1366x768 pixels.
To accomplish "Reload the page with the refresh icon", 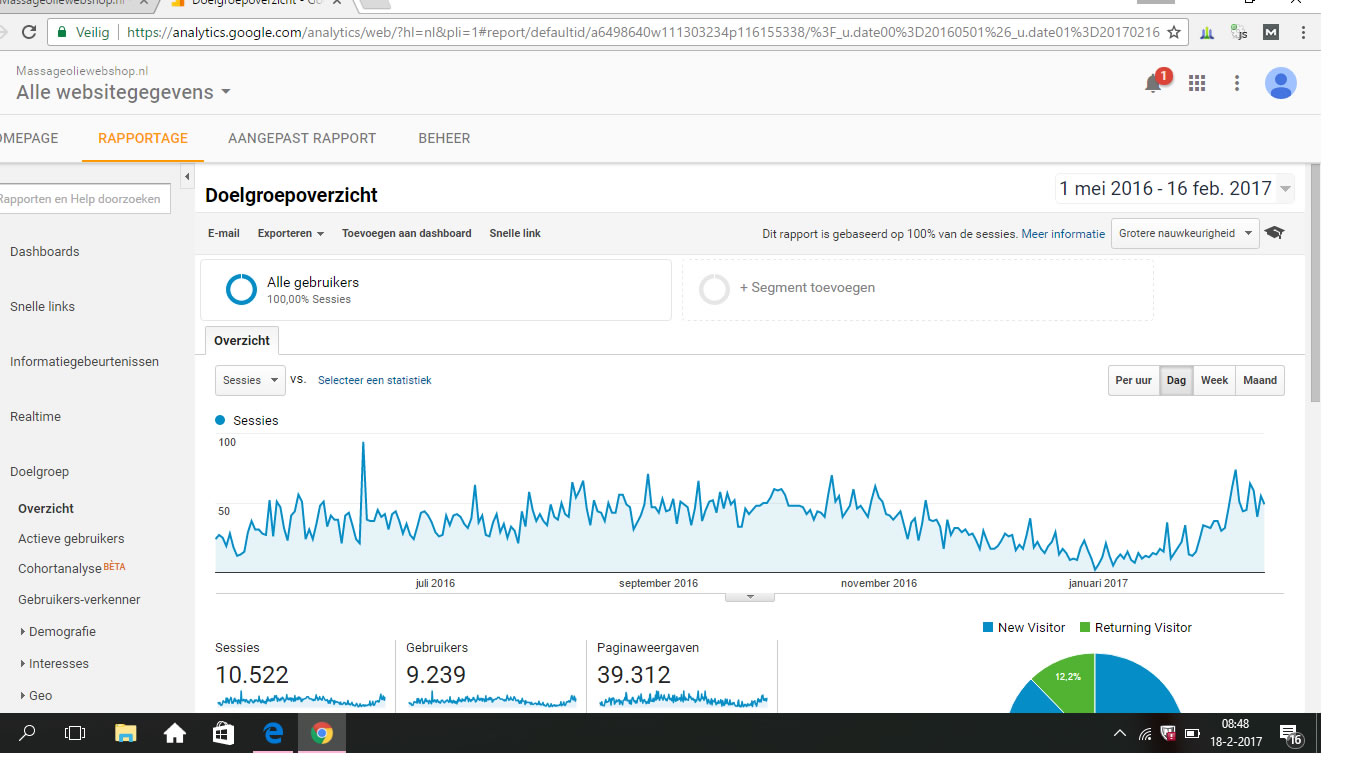I will coord(29,32).
